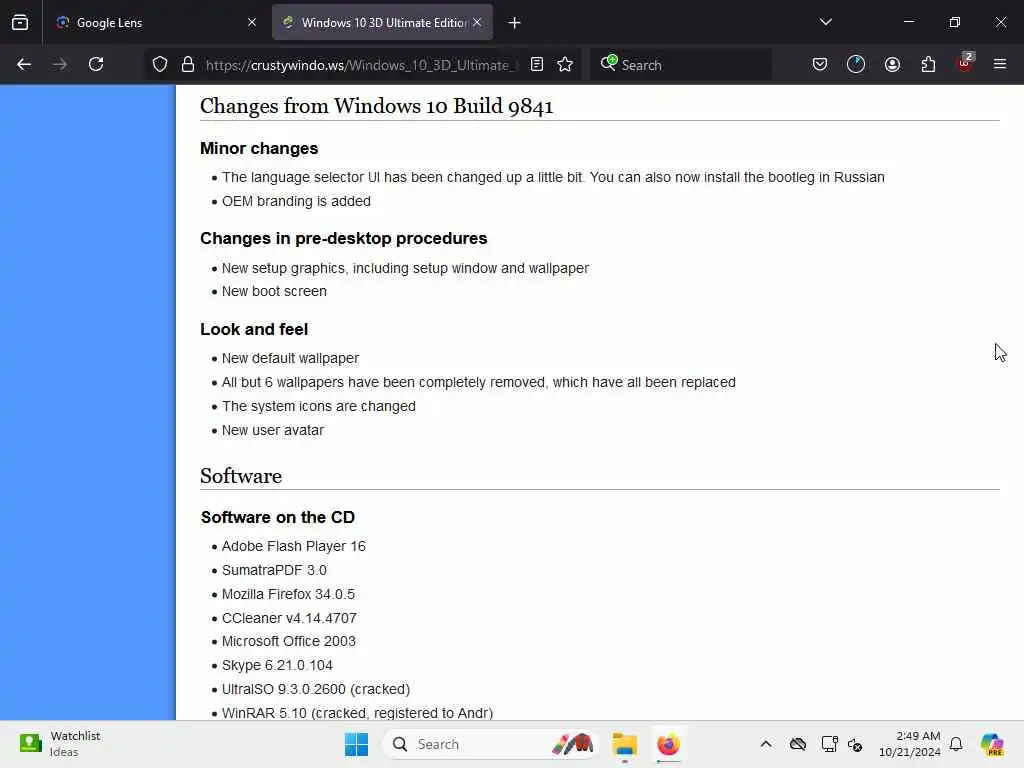1024x768 pixels.
Task: Click the 'Look and feel' heading
Action: (x=254, y=329)
